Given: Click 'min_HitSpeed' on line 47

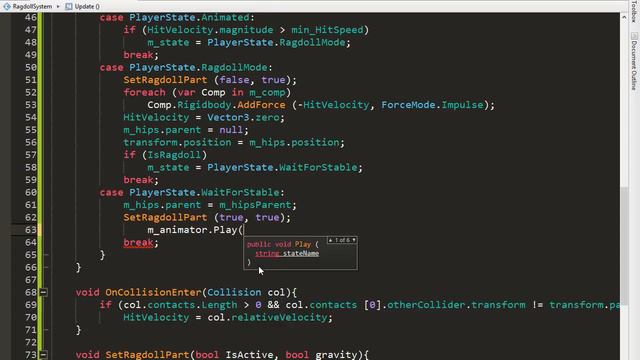Looking at the screenshot, I should (x=327, y=30).
